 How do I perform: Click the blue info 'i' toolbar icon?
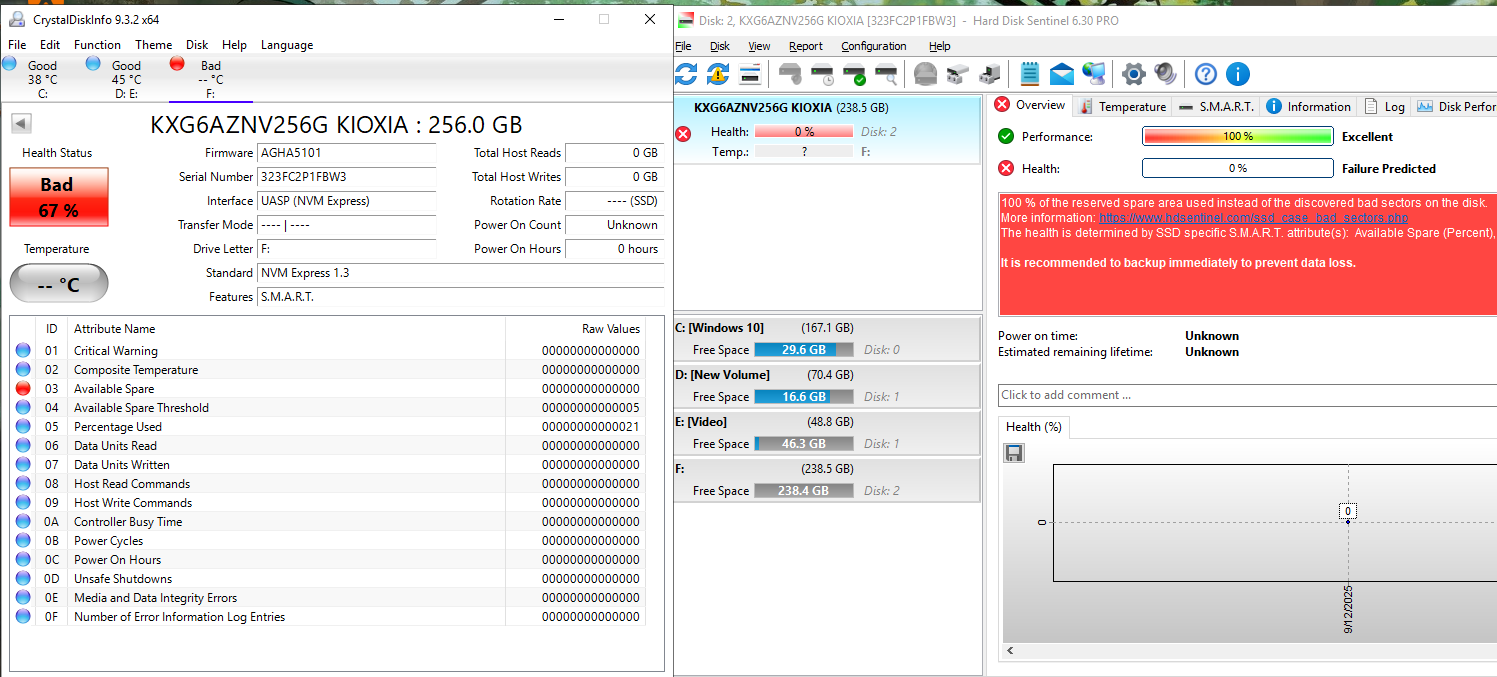[1237, 74]
